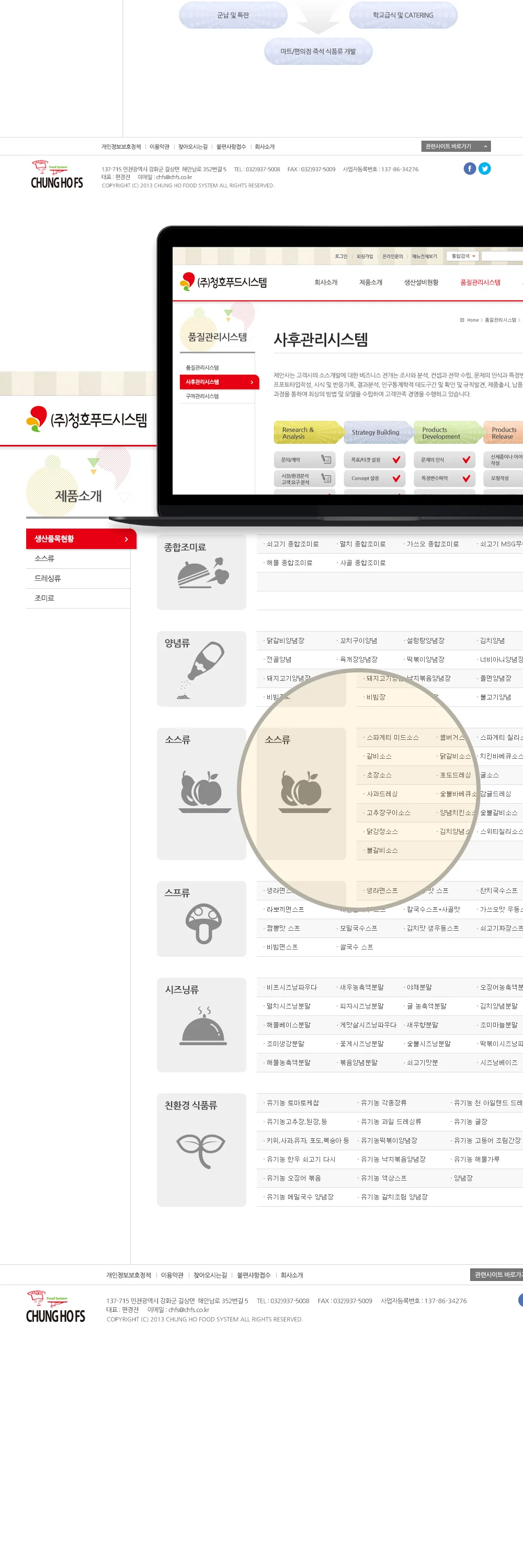Click the (주)청호푸드시스템 logo above 제품소개 heading
The height and width of the screenshot is (1568, 523).
[x=86, y=419]
